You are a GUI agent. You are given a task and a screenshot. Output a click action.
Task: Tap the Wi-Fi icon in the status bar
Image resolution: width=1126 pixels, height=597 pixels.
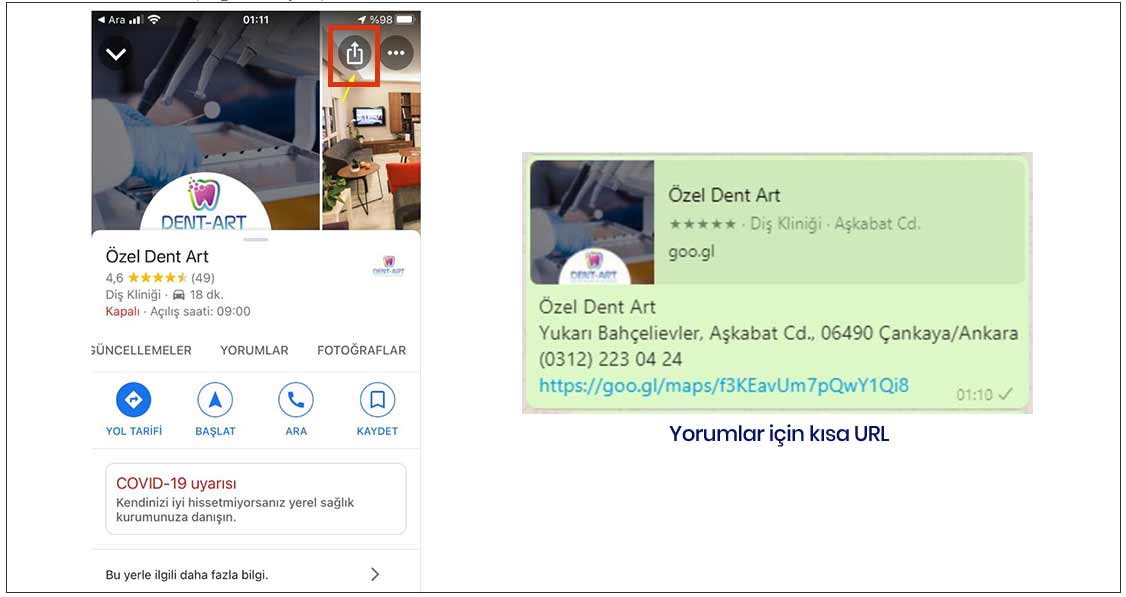pyautogui.click(x=154, y=20)
